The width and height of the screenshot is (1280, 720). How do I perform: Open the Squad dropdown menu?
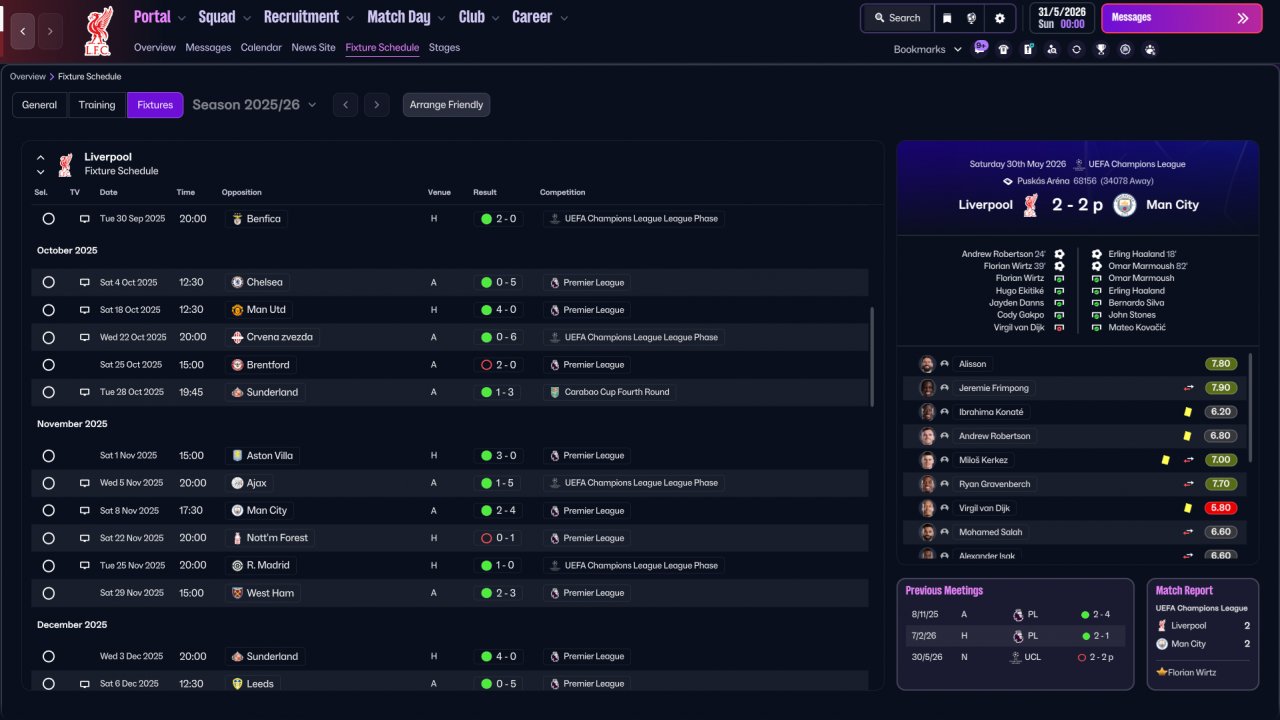[x=224, y=17]
